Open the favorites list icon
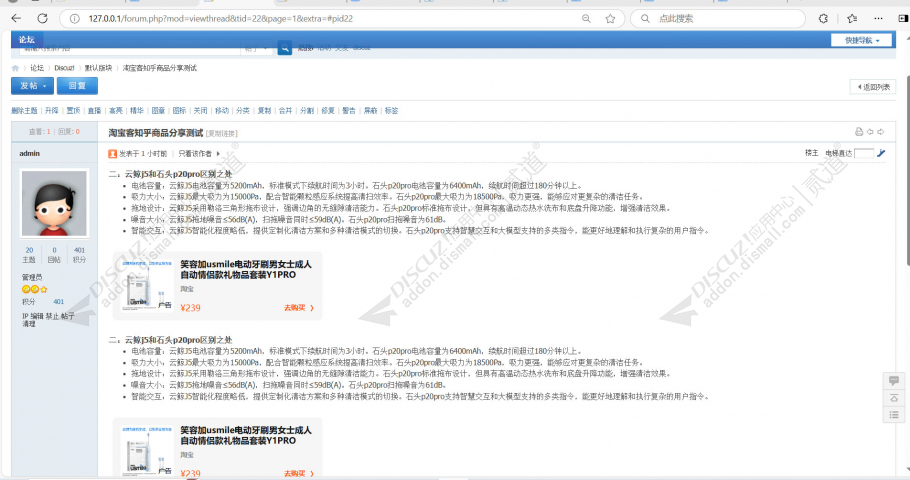This screenshot has width=910, height=480. pyautogui.click(x=851, y=19)
